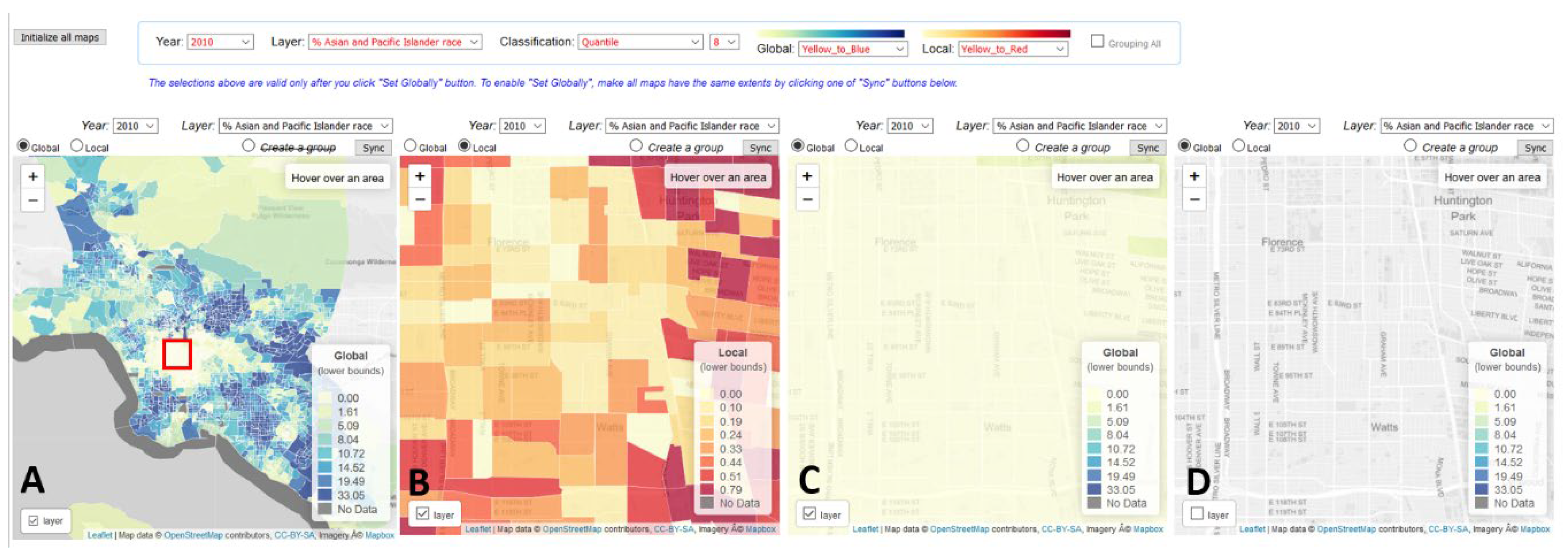
Task: Select the Local radio button on map A
Action: pyautogui.click(x=77, y=146)
